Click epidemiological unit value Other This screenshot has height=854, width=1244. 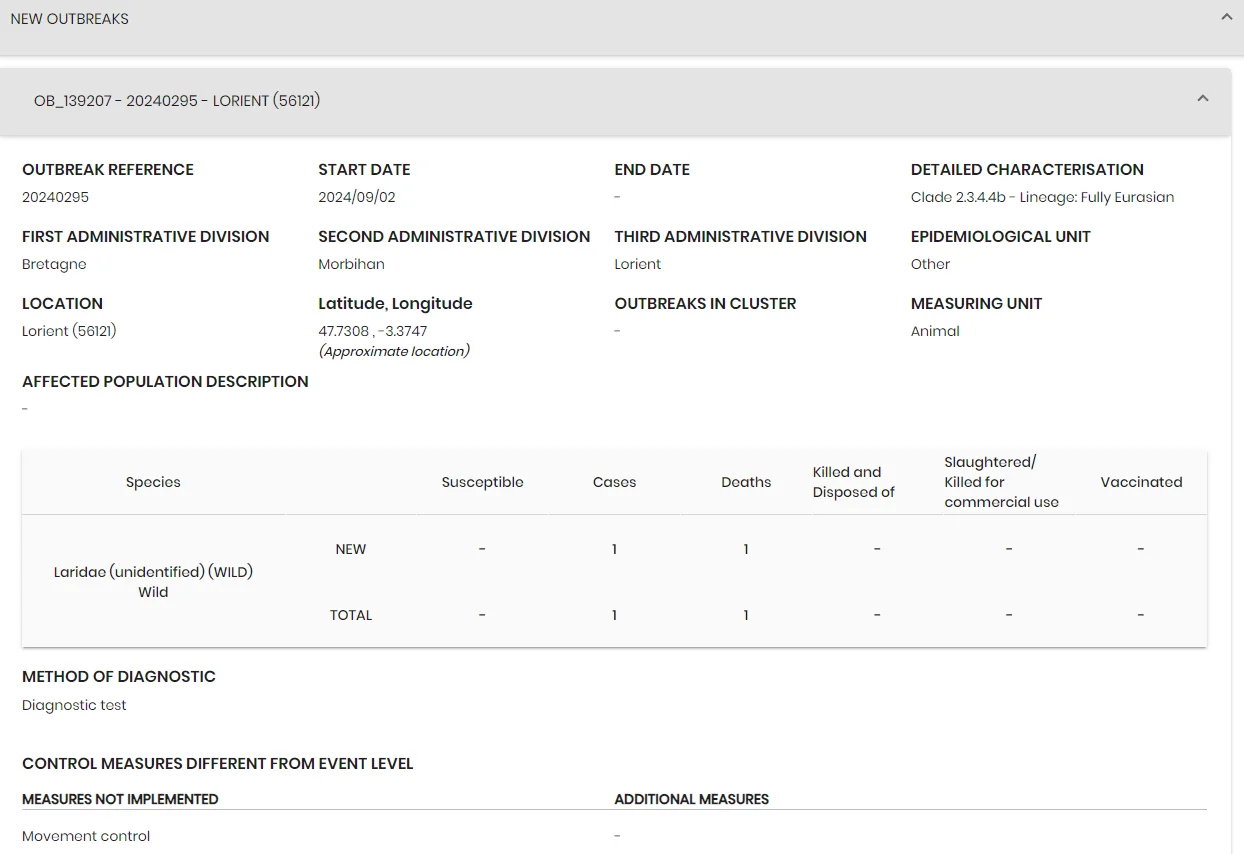click(930, 264)
